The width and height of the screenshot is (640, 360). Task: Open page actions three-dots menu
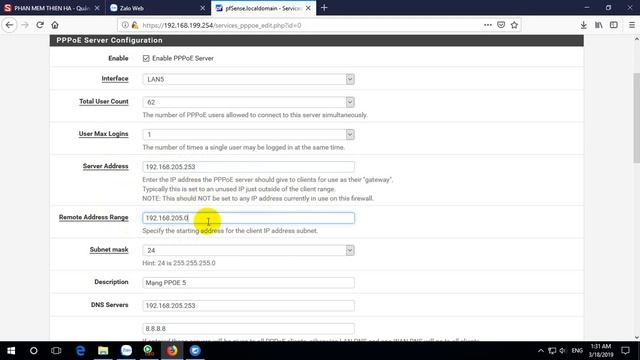click(x=488, y=25)
